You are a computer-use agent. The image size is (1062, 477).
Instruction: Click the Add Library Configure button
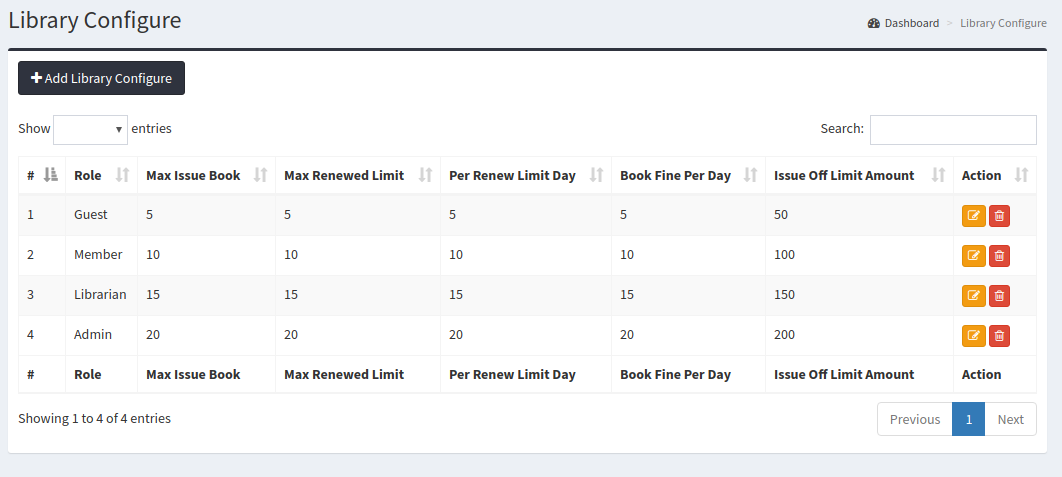pos(101,79)
